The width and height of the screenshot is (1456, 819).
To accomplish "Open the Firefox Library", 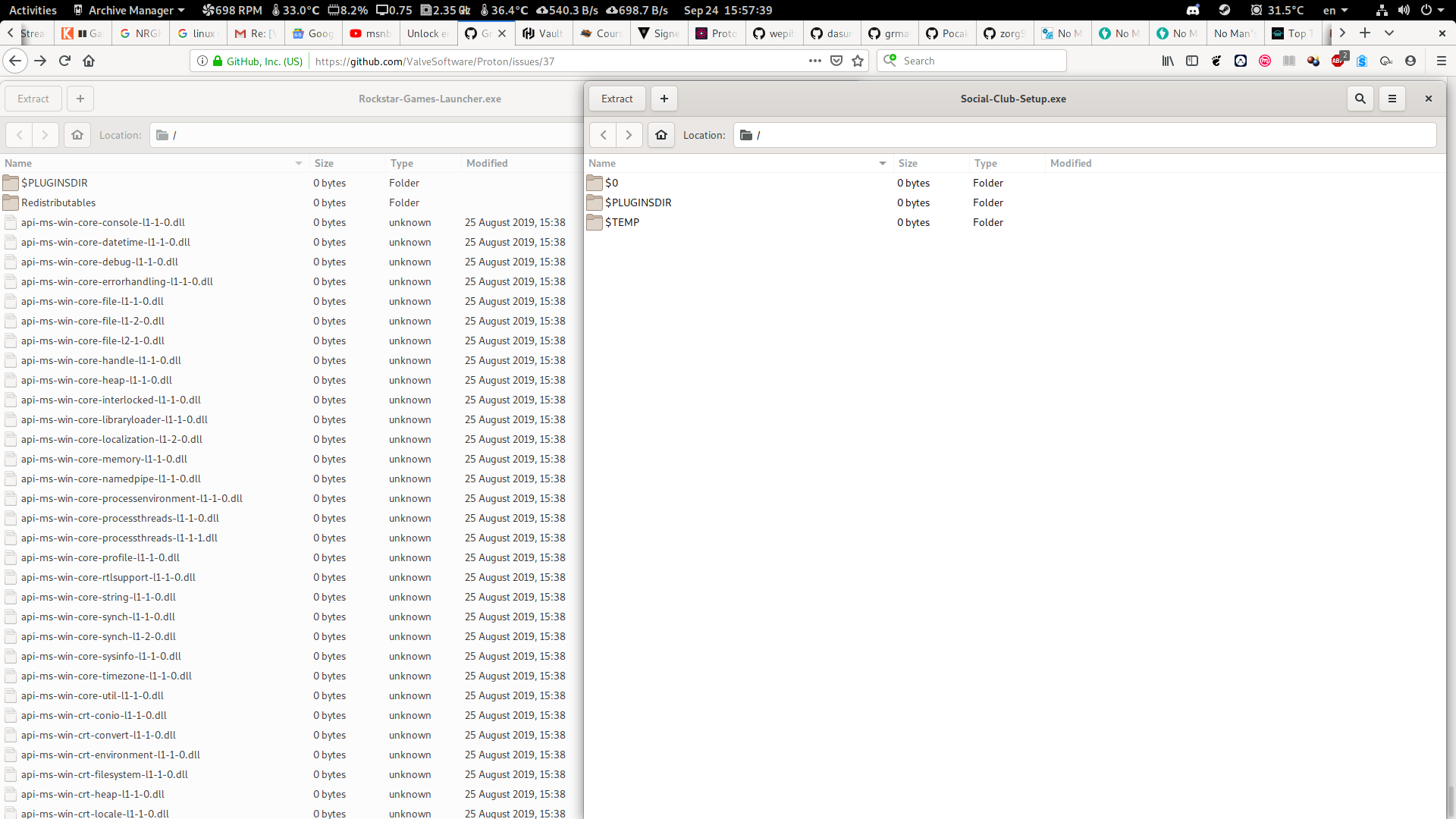I will (1168, 61).
